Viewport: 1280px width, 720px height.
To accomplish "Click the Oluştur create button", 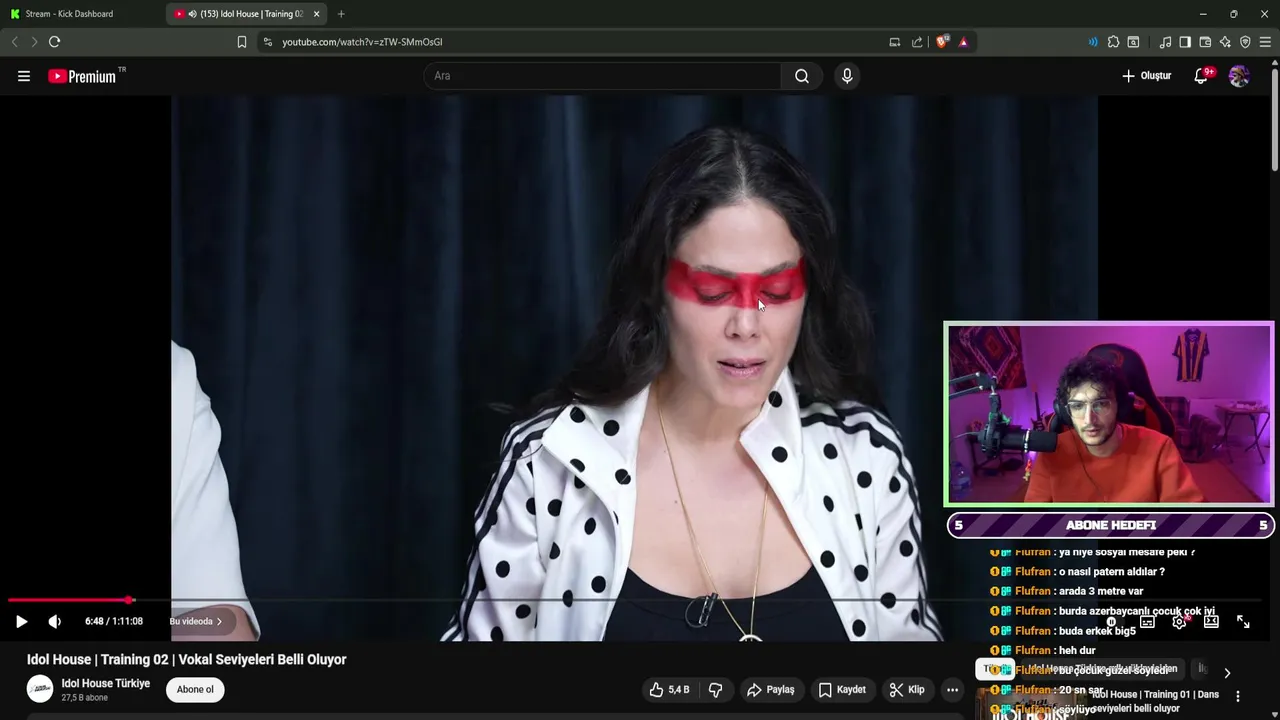I will pos(1147,76).
